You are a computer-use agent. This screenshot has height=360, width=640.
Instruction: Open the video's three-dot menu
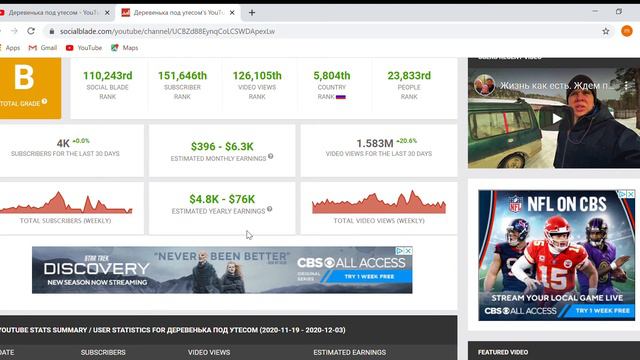[626, 86]
